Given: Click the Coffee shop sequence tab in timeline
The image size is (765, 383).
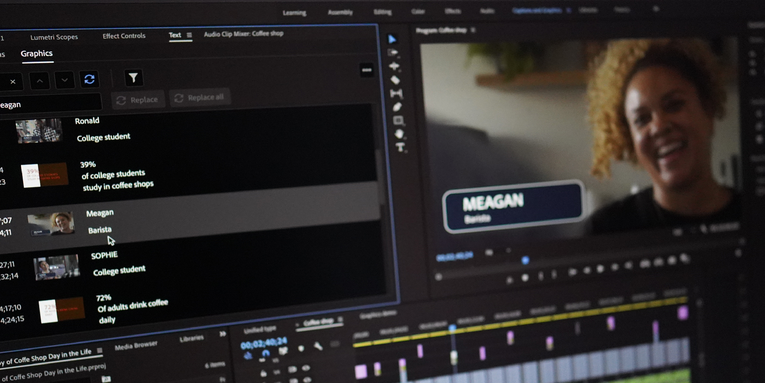Looking at the screenshot, I should pyautogui.click(x=318, y=322).
